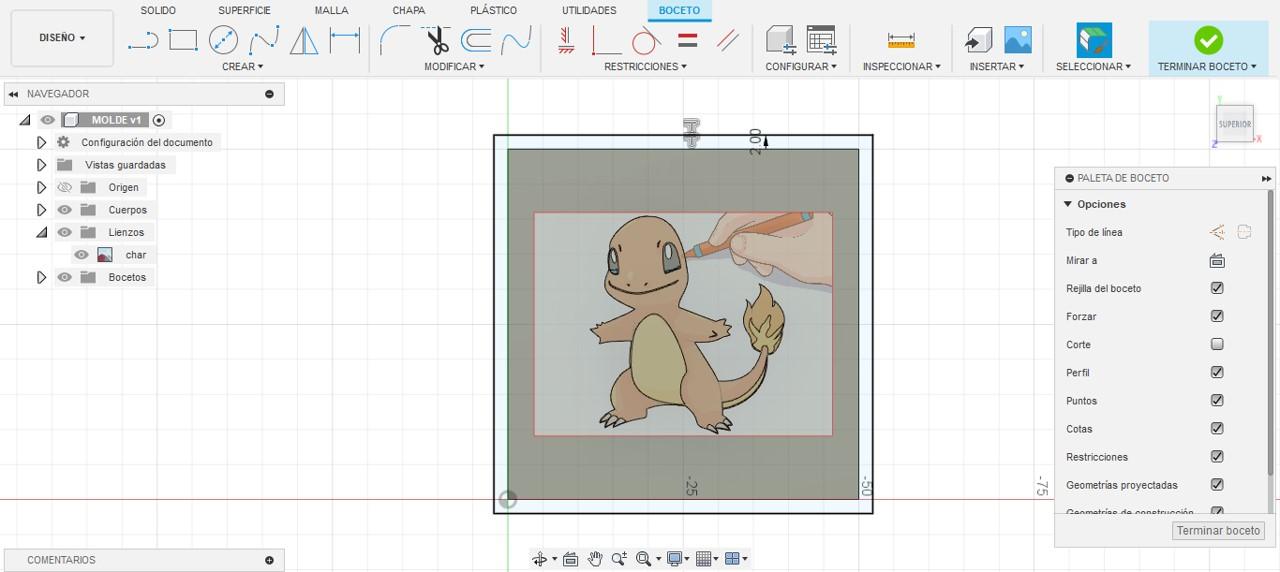Expand the Bocetos folder
Viewport: 1280px width, 572px height.
point(41,277)
